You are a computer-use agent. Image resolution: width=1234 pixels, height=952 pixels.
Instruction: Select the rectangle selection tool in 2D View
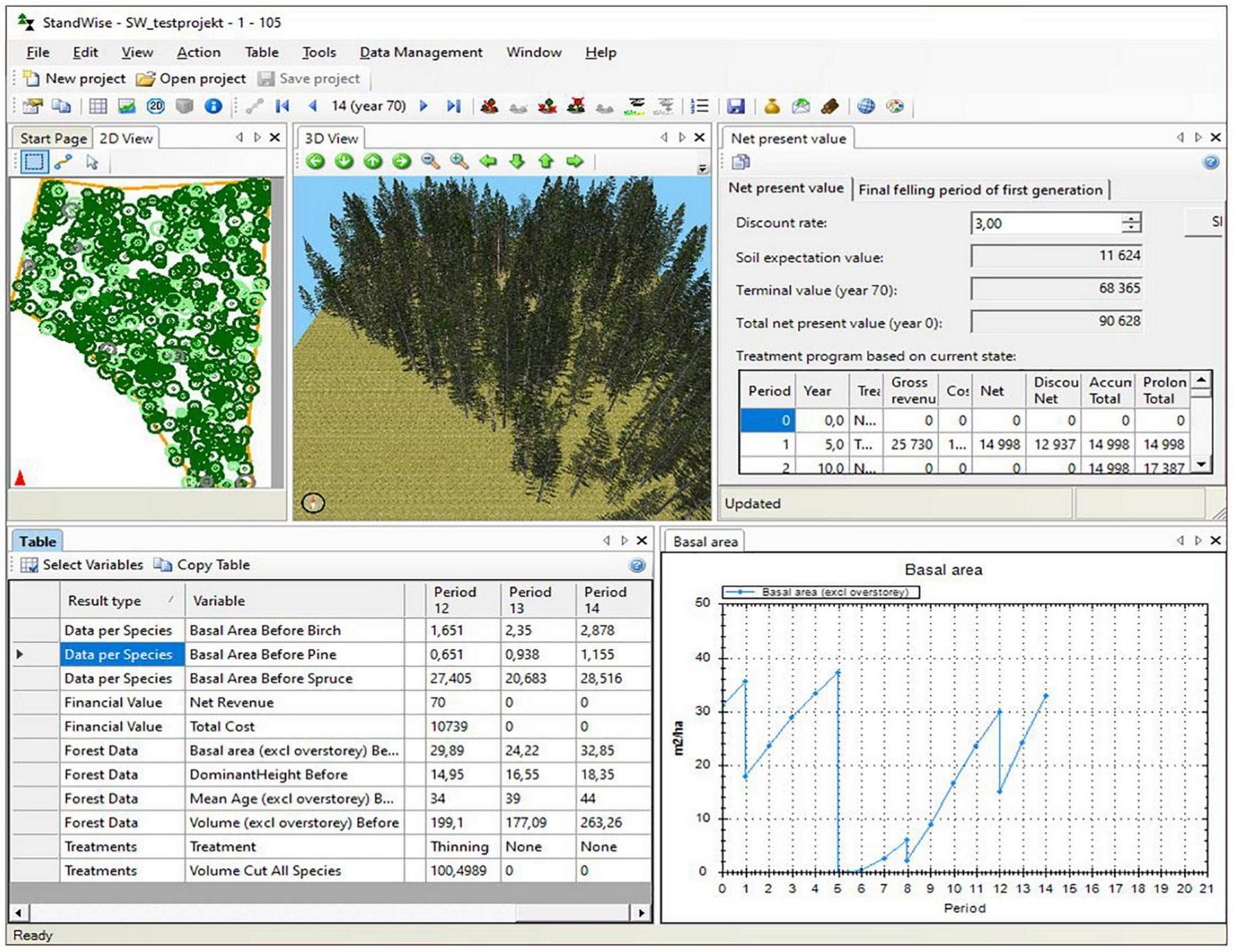coord(33,162)
